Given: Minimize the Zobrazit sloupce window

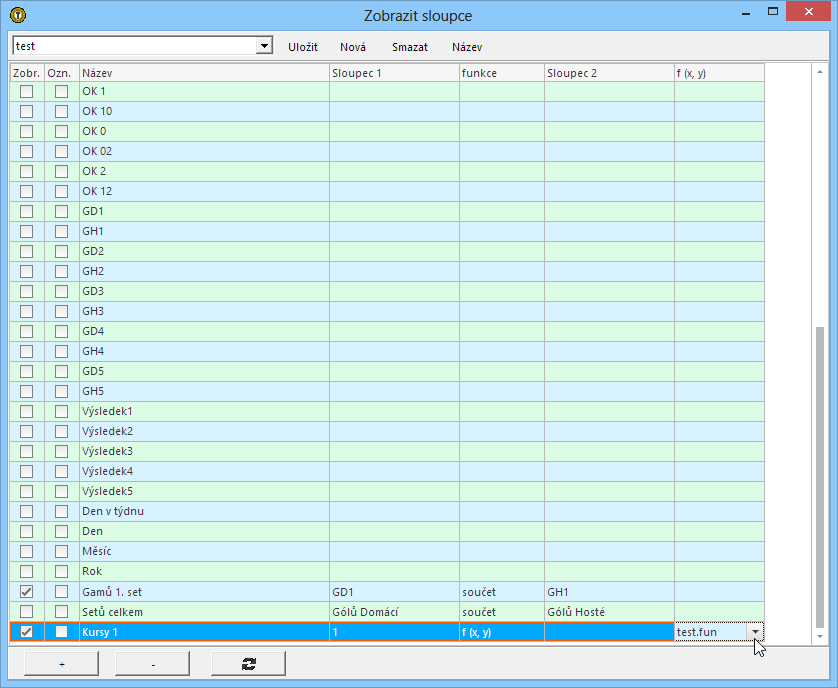Looking at the screenshot, I should point(743,12).
